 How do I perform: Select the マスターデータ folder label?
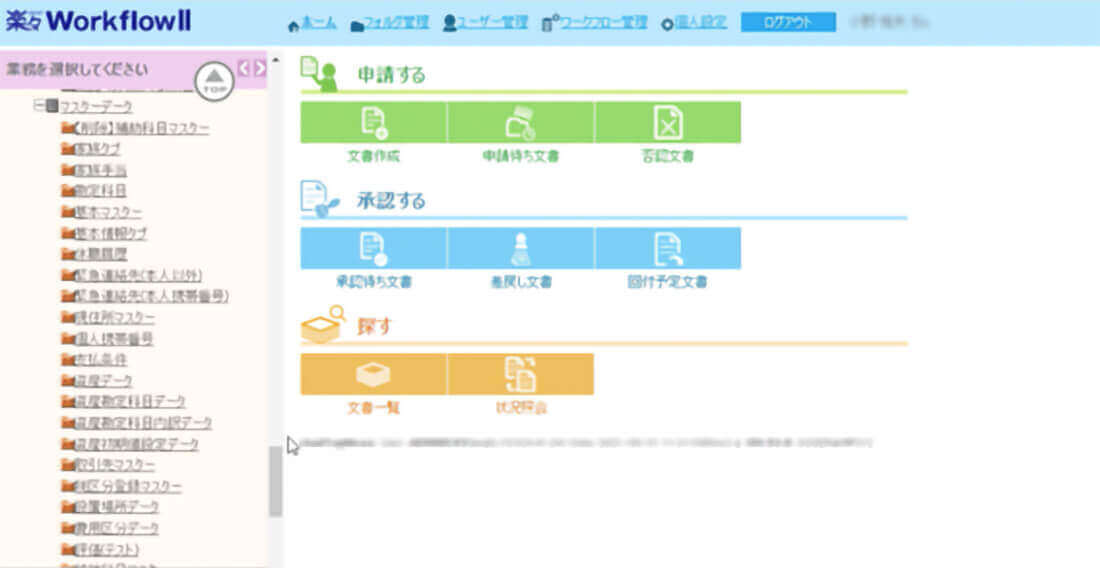tap(96, 107)
